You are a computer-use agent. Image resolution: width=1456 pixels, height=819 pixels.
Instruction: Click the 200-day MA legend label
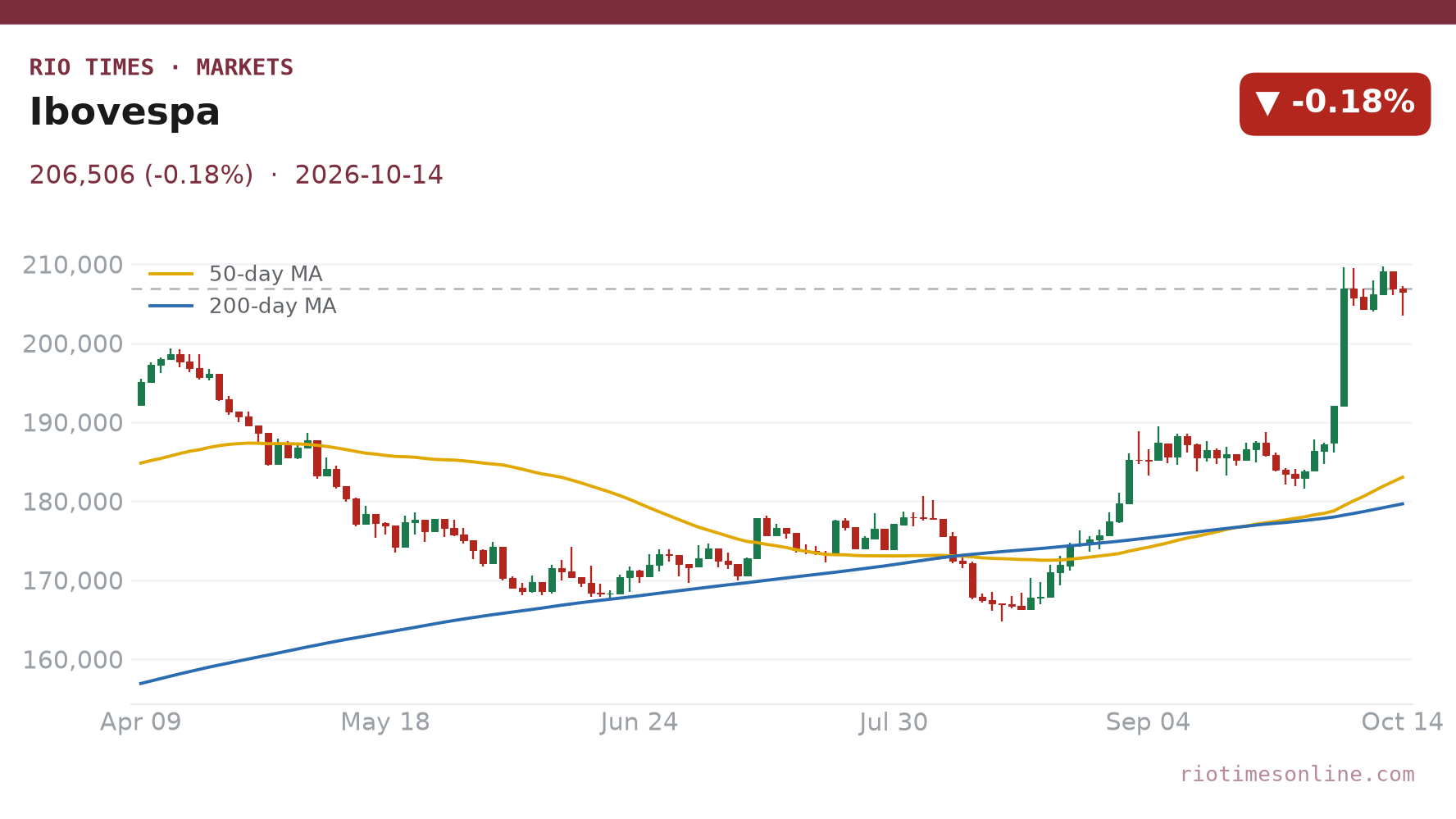click(273, 306)
